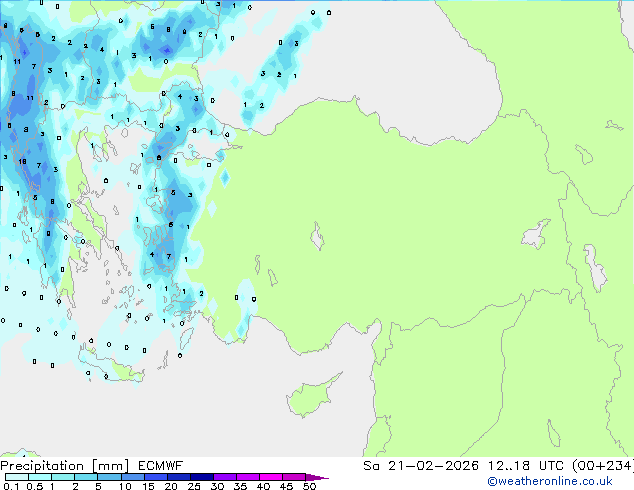Click the '35' legend label
The height and width of the screenshot is (490, 634).
pyautogui.click(x=240, y=486)
